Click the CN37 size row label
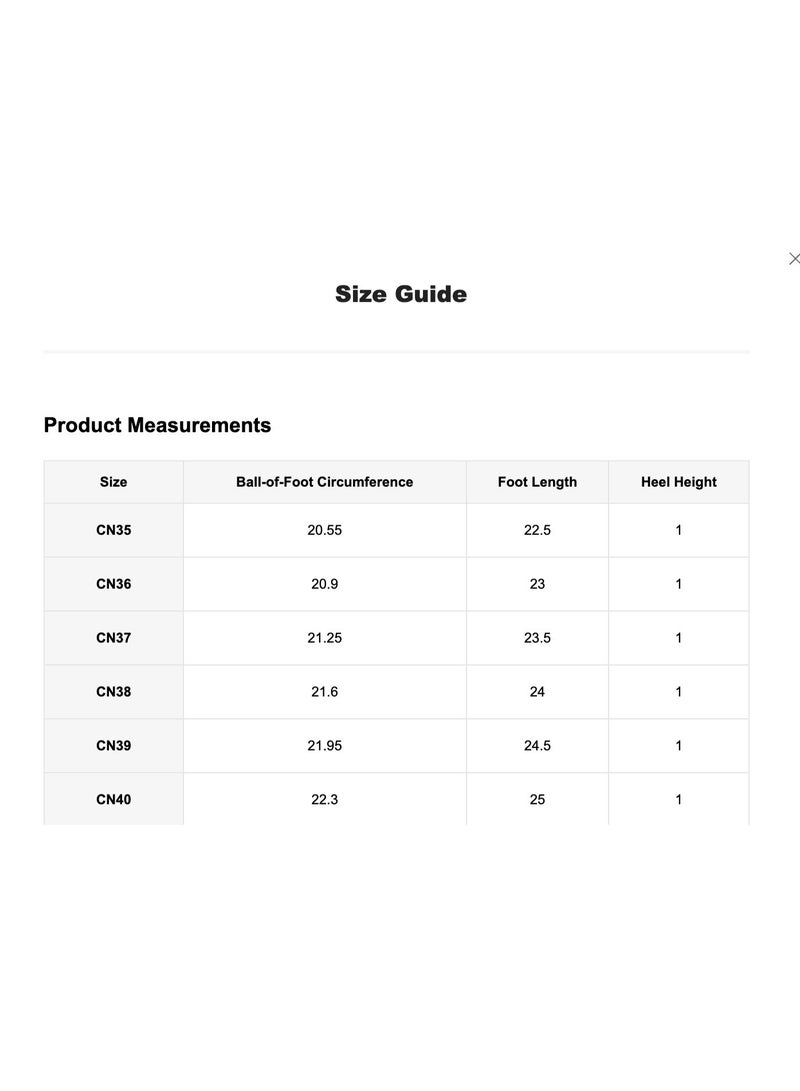The height and width of the screenshot is (1091, 800). pos(114,638)
